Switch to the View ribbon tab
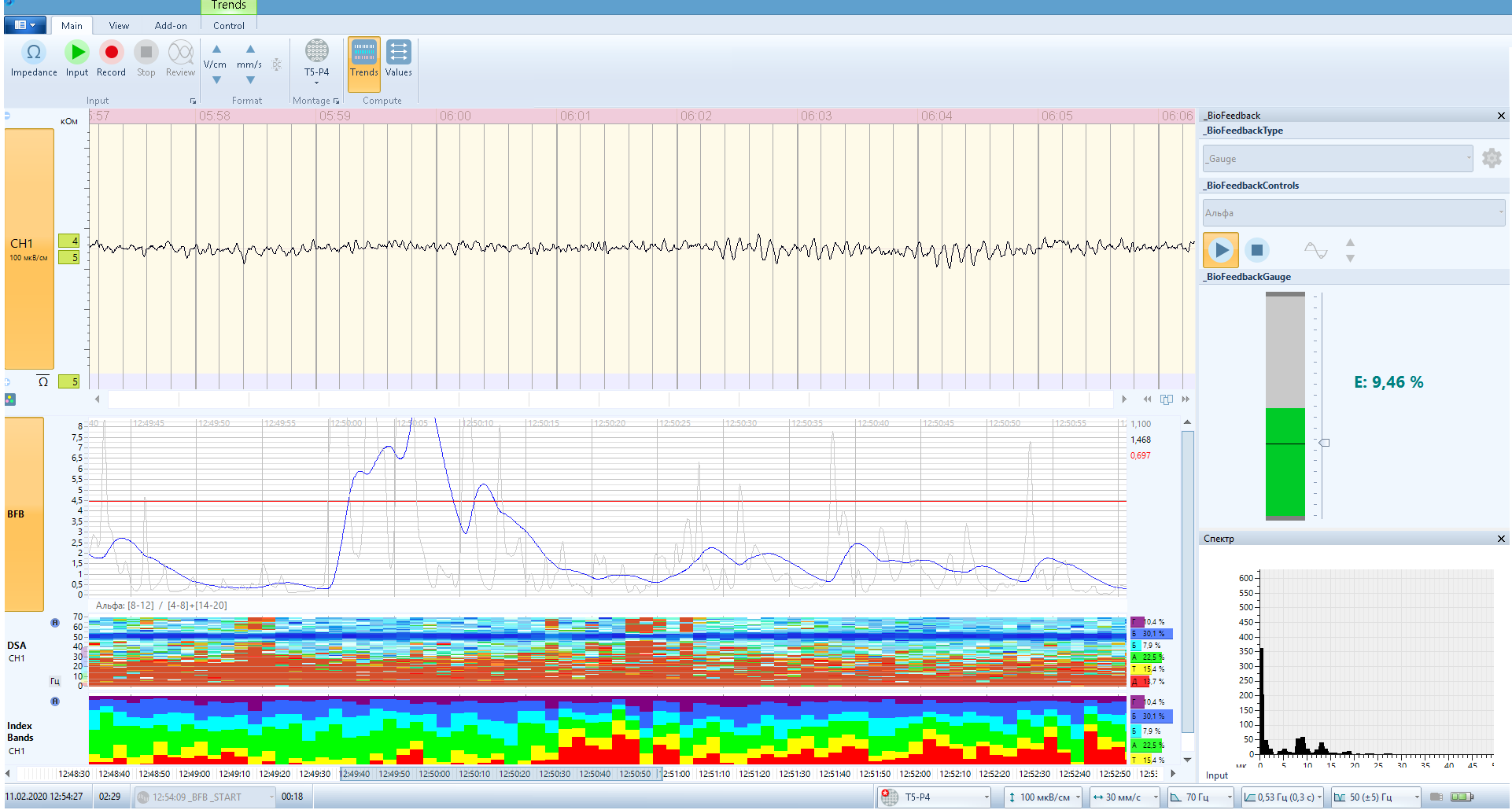 [119, 25]
